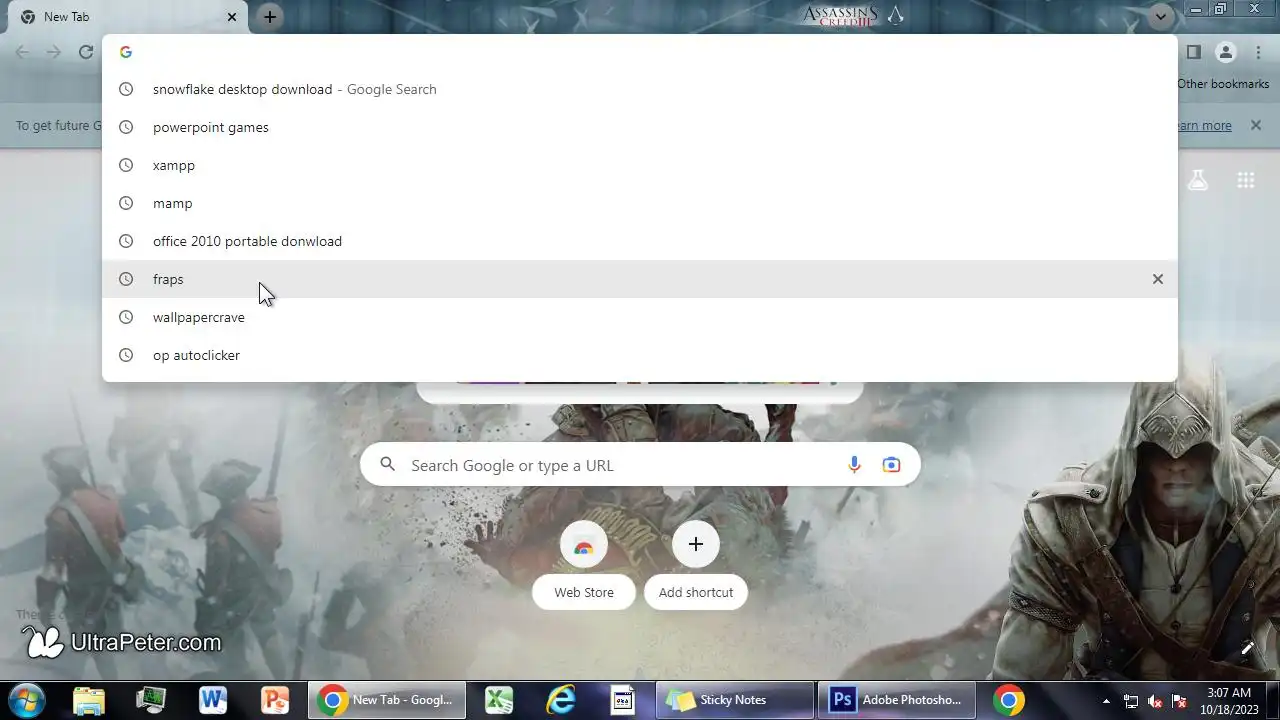Open the Chrome profile avatar
The width and height of the screenshot is (1280, 720).
click(1226, 52)
